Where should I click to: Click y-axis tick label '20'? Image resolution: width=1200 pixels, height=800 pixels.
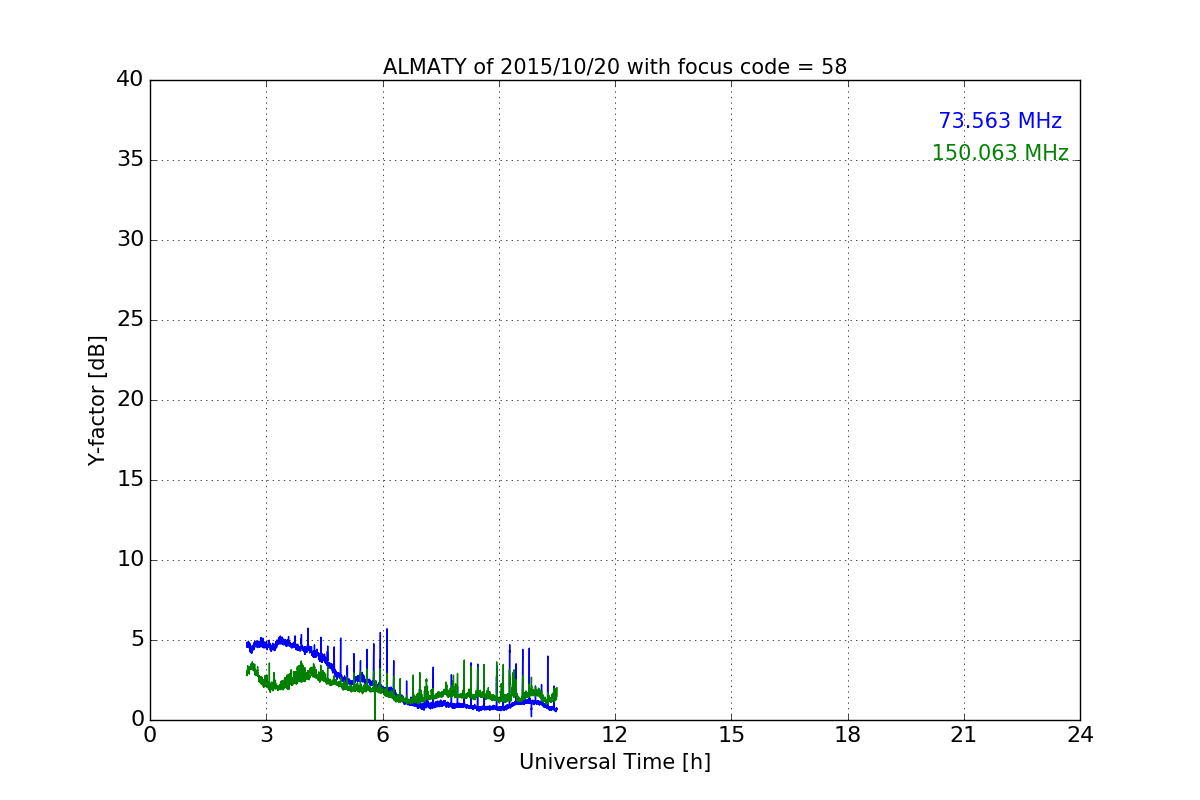pyautogui.click(x=130, y=400)
